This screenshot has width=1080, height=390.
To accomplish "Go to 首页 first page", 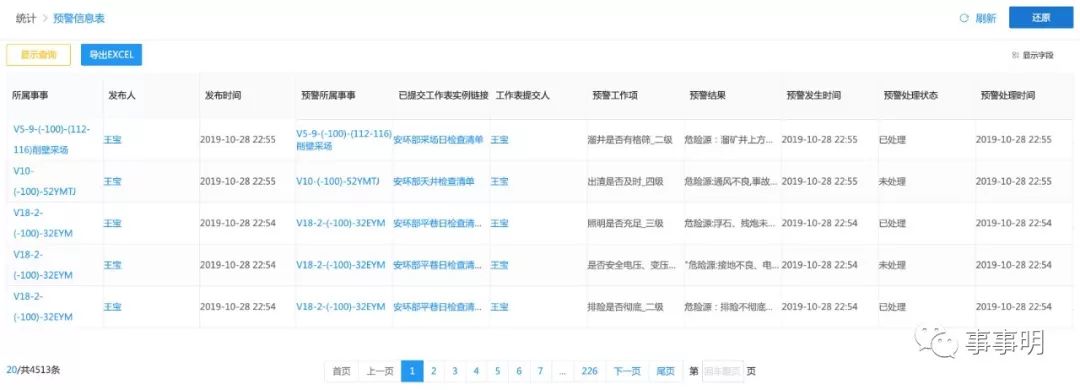I will coord(341,371).
